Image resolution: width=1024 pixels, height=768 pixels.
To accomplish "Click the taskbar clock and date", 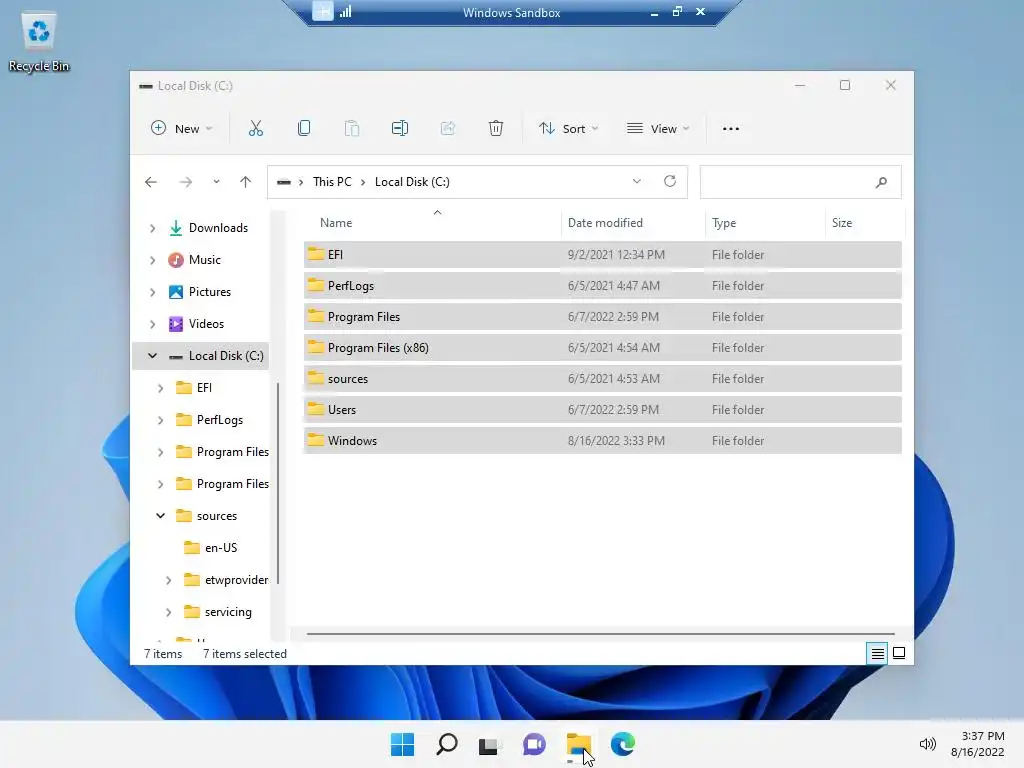I will (x=978, y=744).
